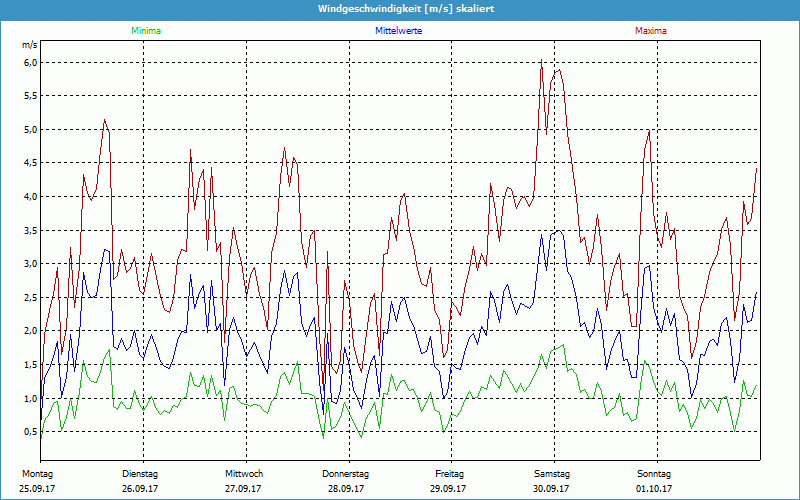Click the 2,5 y-axis value
The width and height of the screenshot is (800, 500).
(x=31, y=297)
